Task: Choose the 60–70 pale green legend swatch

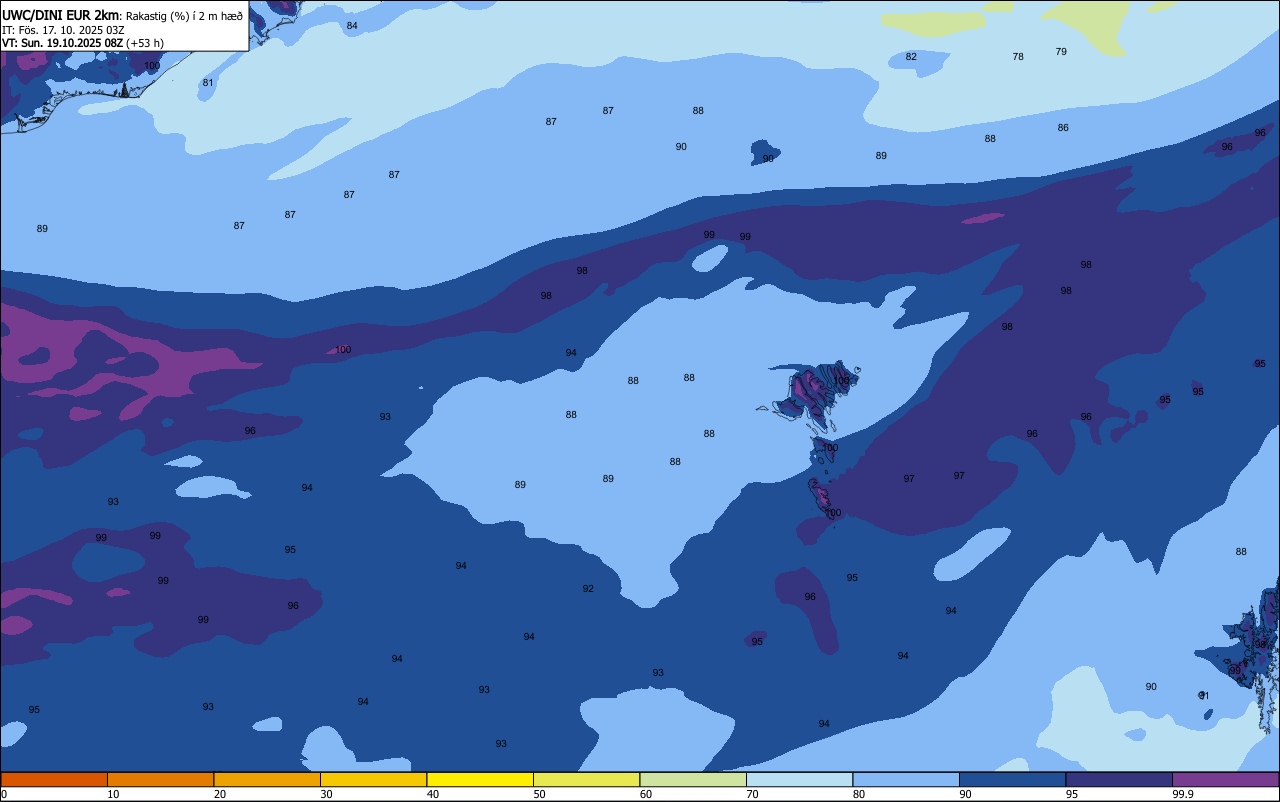Action: click(693, 779)
